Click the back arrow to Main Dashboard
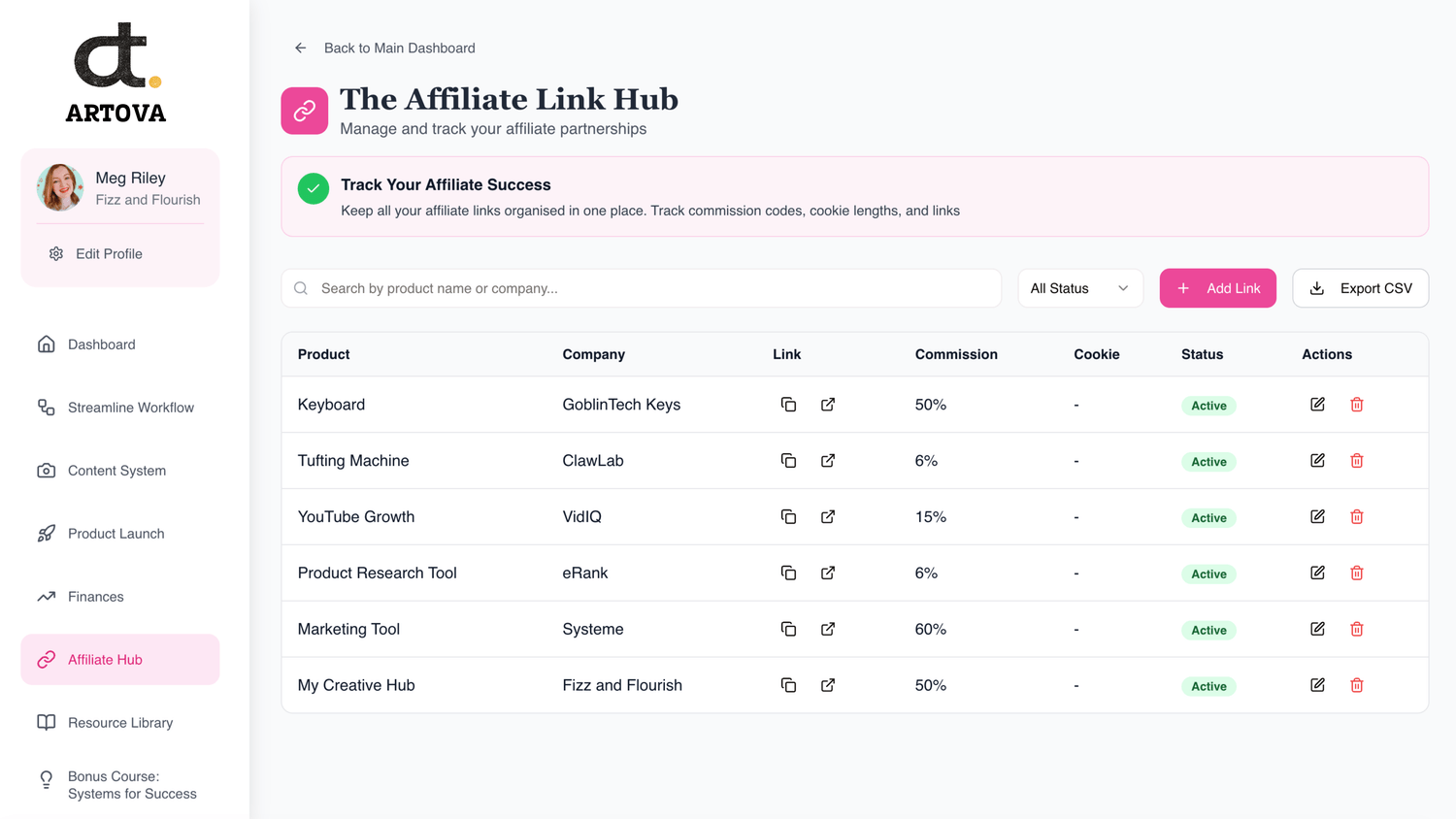The image size is (1456, 819). [301, 48]
